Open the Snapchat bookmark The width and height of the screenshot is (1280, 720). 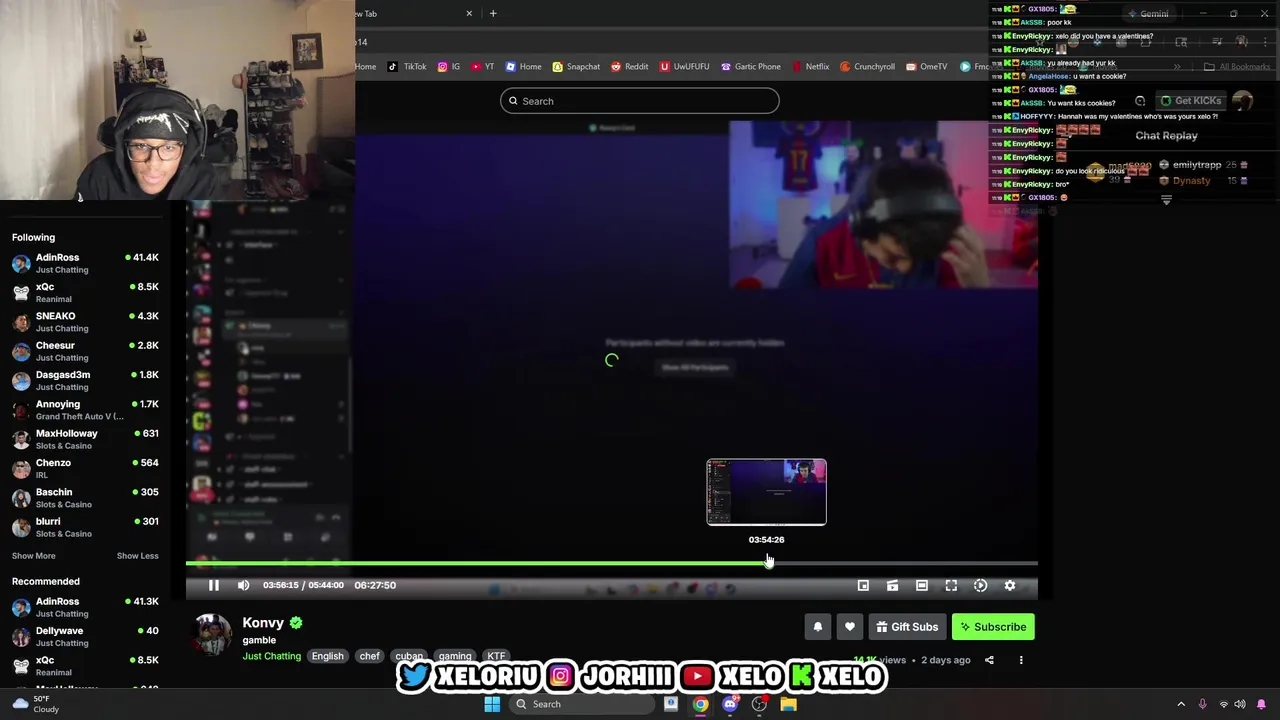[x=576, y=67]
